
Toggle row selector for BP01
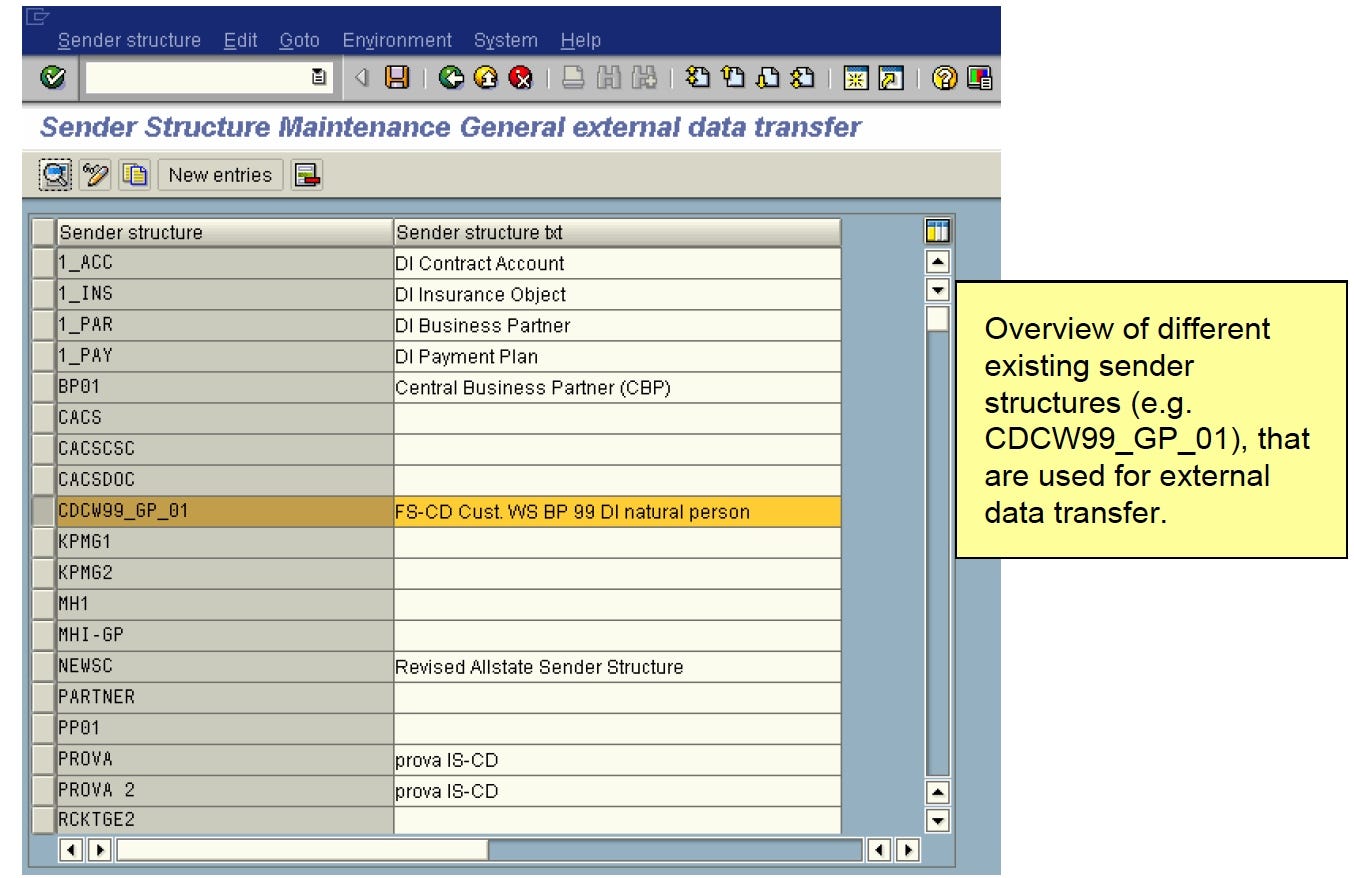pos(43,388)
